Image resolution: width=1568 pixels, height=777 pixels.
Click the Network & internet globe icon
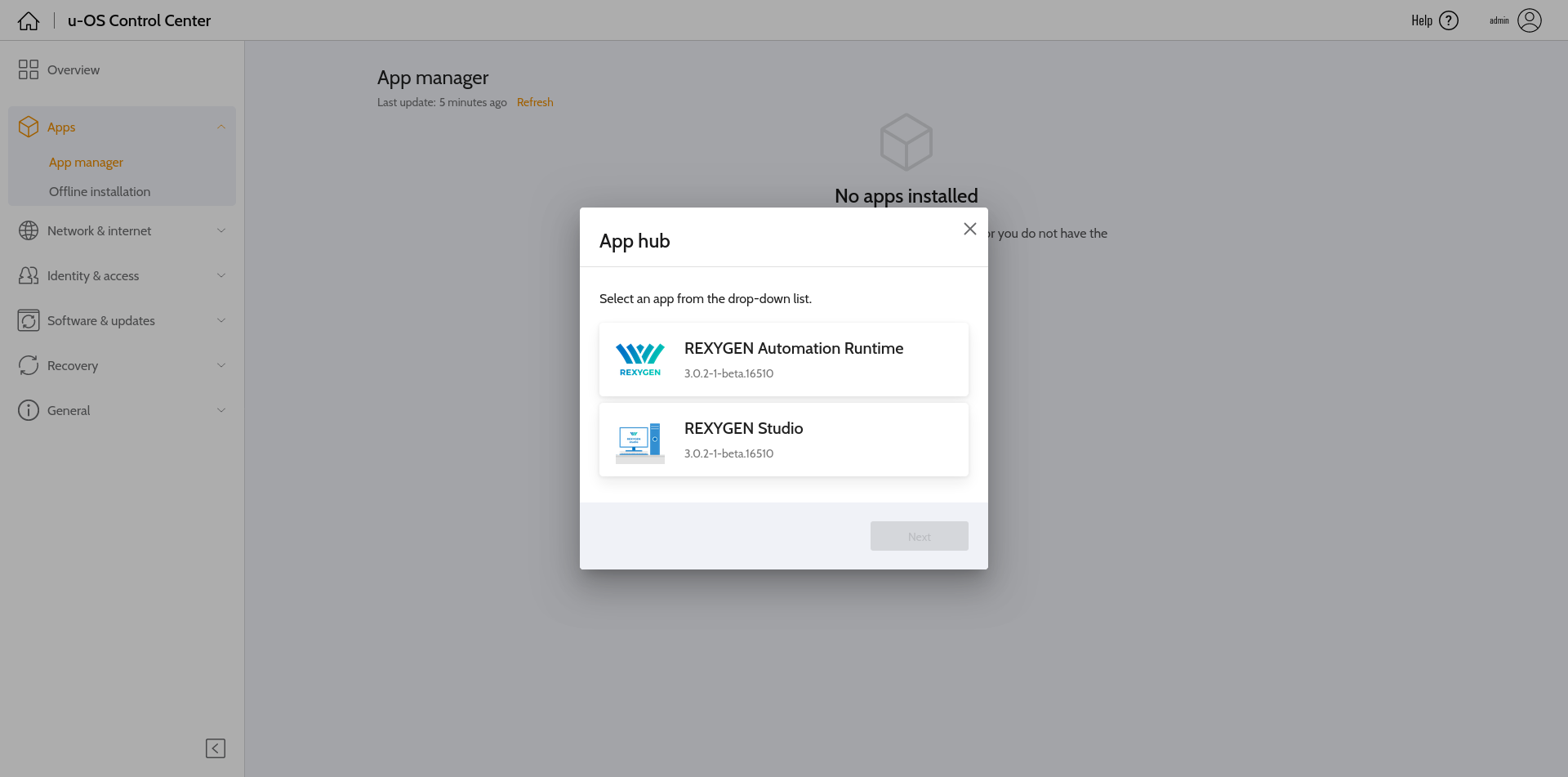29,230
